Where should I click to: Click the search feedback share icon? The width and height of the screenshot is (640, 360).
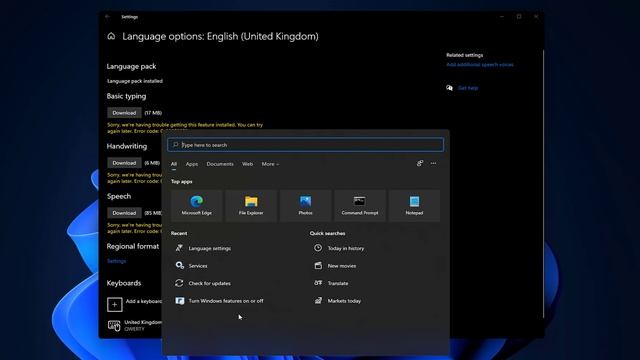click(x=420, y=163)
